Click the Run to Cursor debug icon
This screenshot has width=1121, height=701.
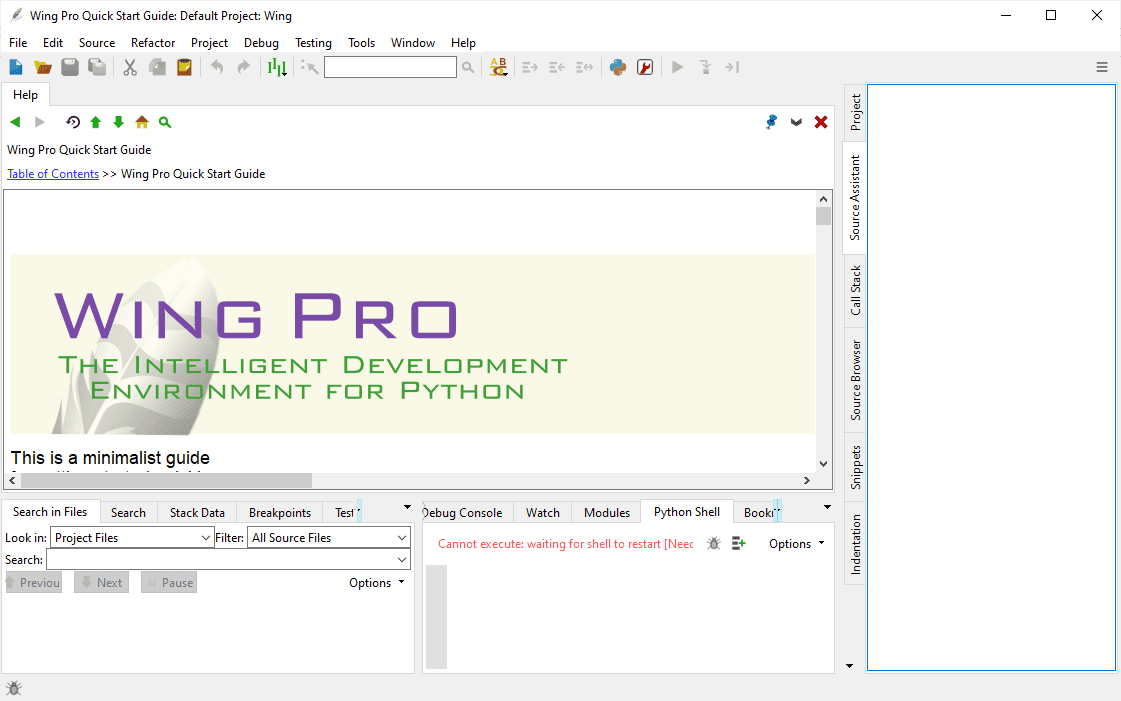coord(731,67)
